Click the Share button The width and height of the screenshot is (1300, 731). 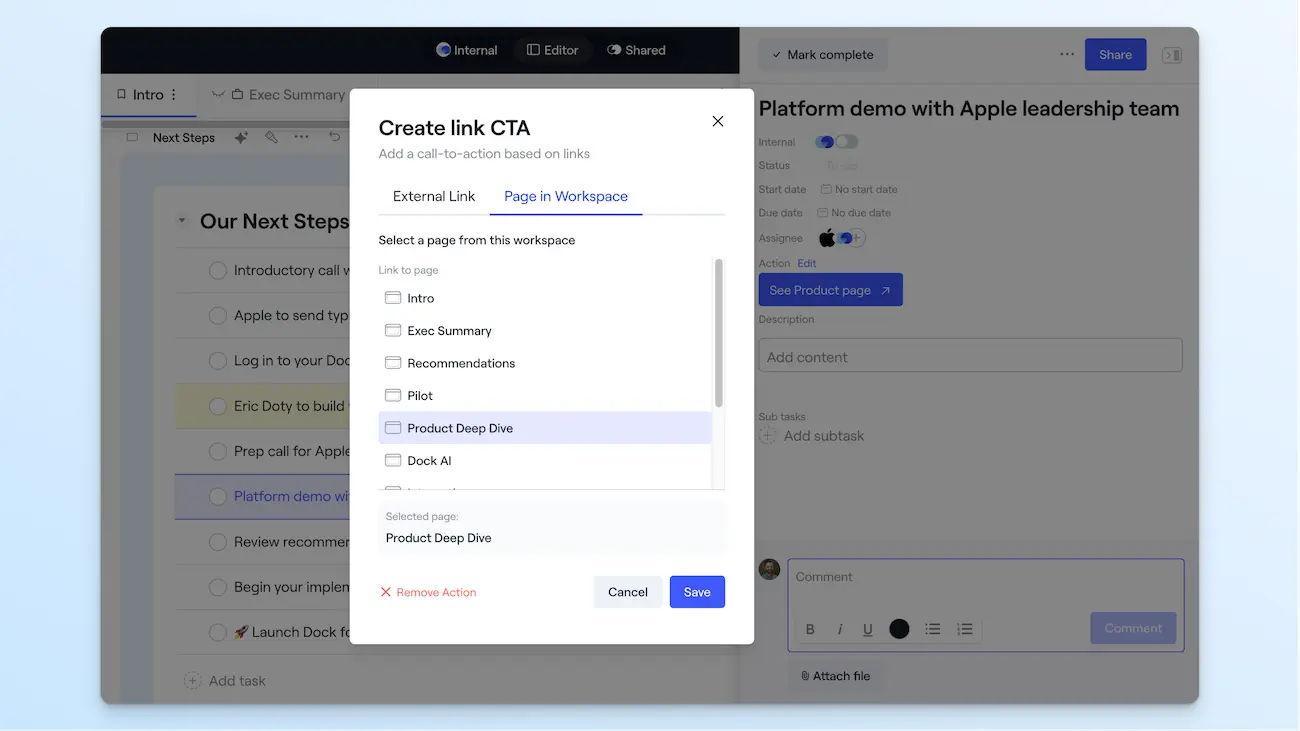1115,55
